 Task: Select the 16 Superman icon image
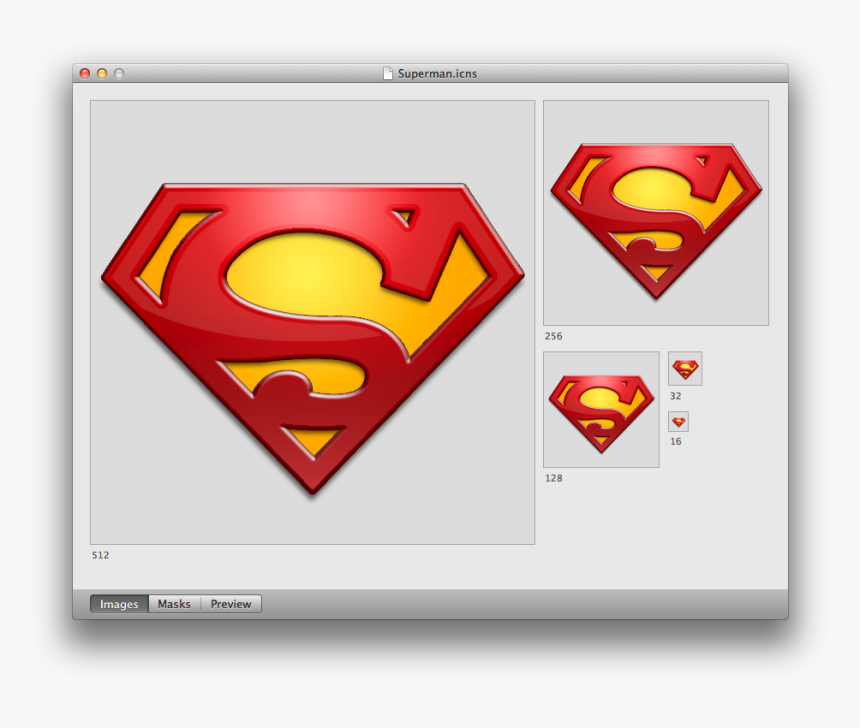pyautogui.click(x=678, y=422)
